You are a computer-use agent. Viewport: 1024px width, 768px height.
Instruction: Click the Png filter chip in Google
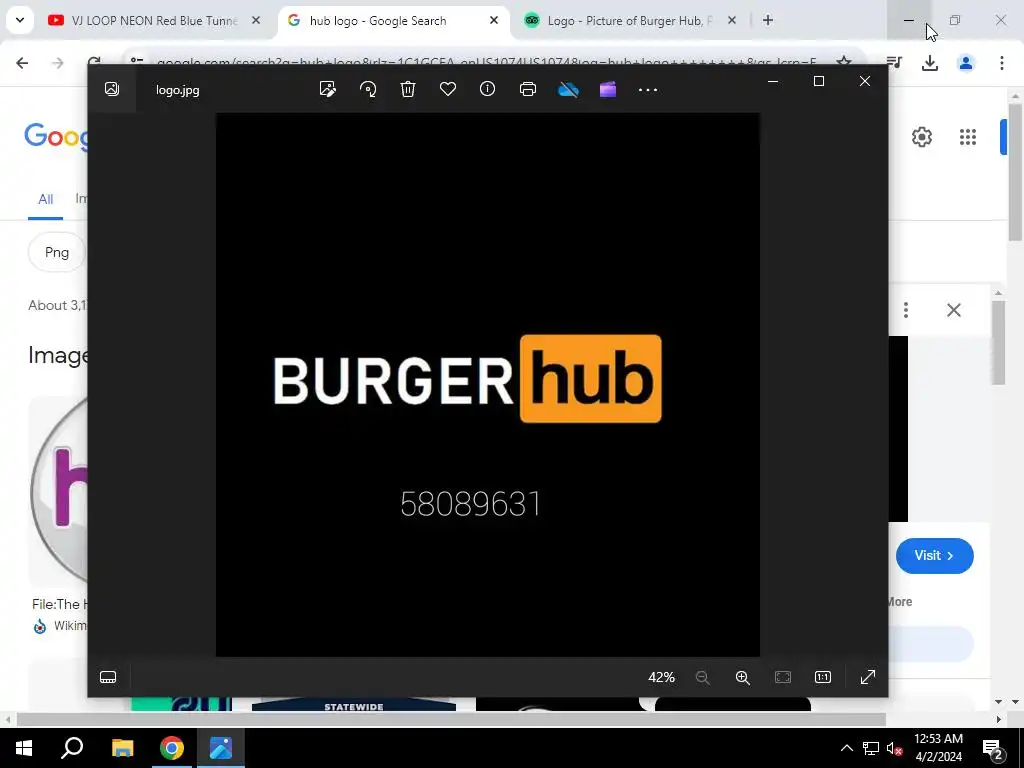(57, 253)
